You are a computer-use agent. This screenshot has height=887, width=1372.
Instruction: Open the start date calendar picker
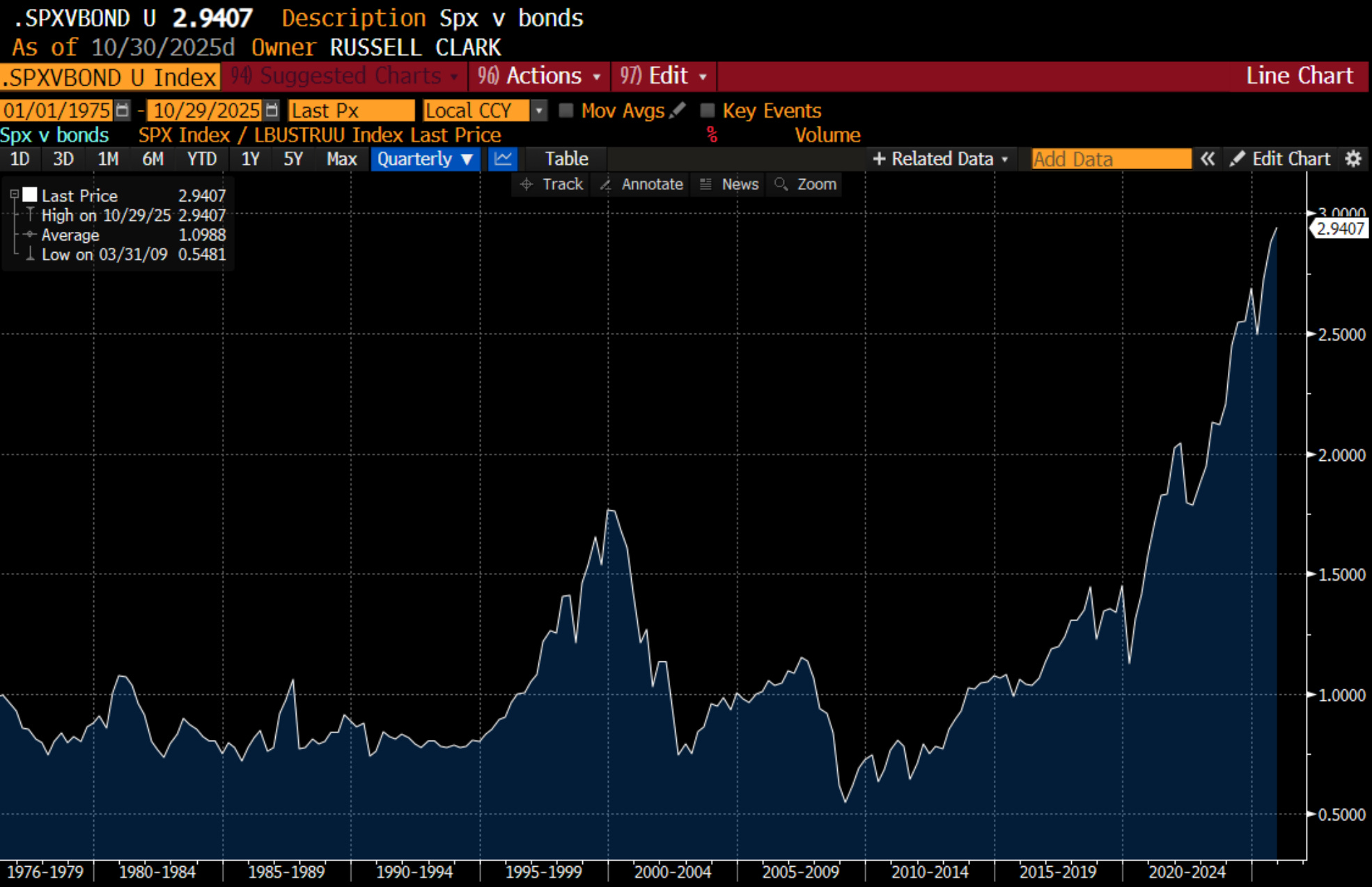pyautogui.click(x=122, y=110)
